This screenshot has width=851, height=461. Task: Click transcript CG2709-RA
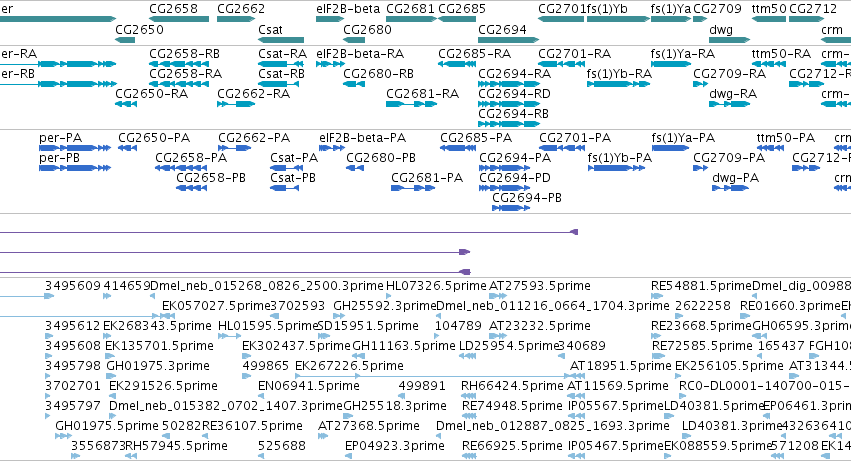(x=701, y=84)
